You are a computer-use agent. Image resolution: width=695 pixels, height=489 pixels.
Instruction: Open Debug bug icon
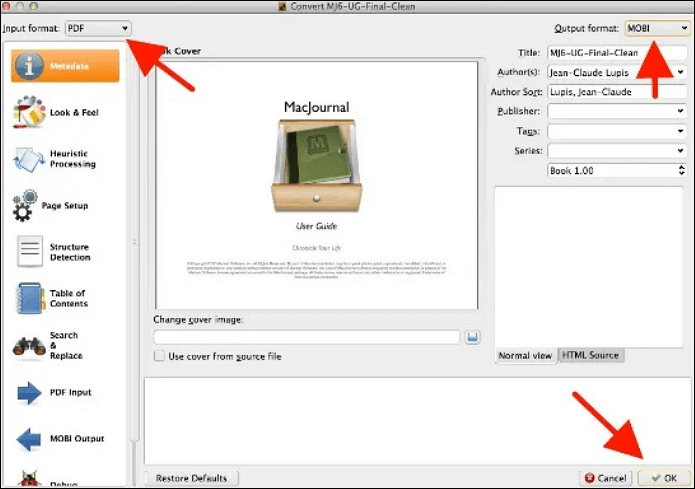pos(29,480)
